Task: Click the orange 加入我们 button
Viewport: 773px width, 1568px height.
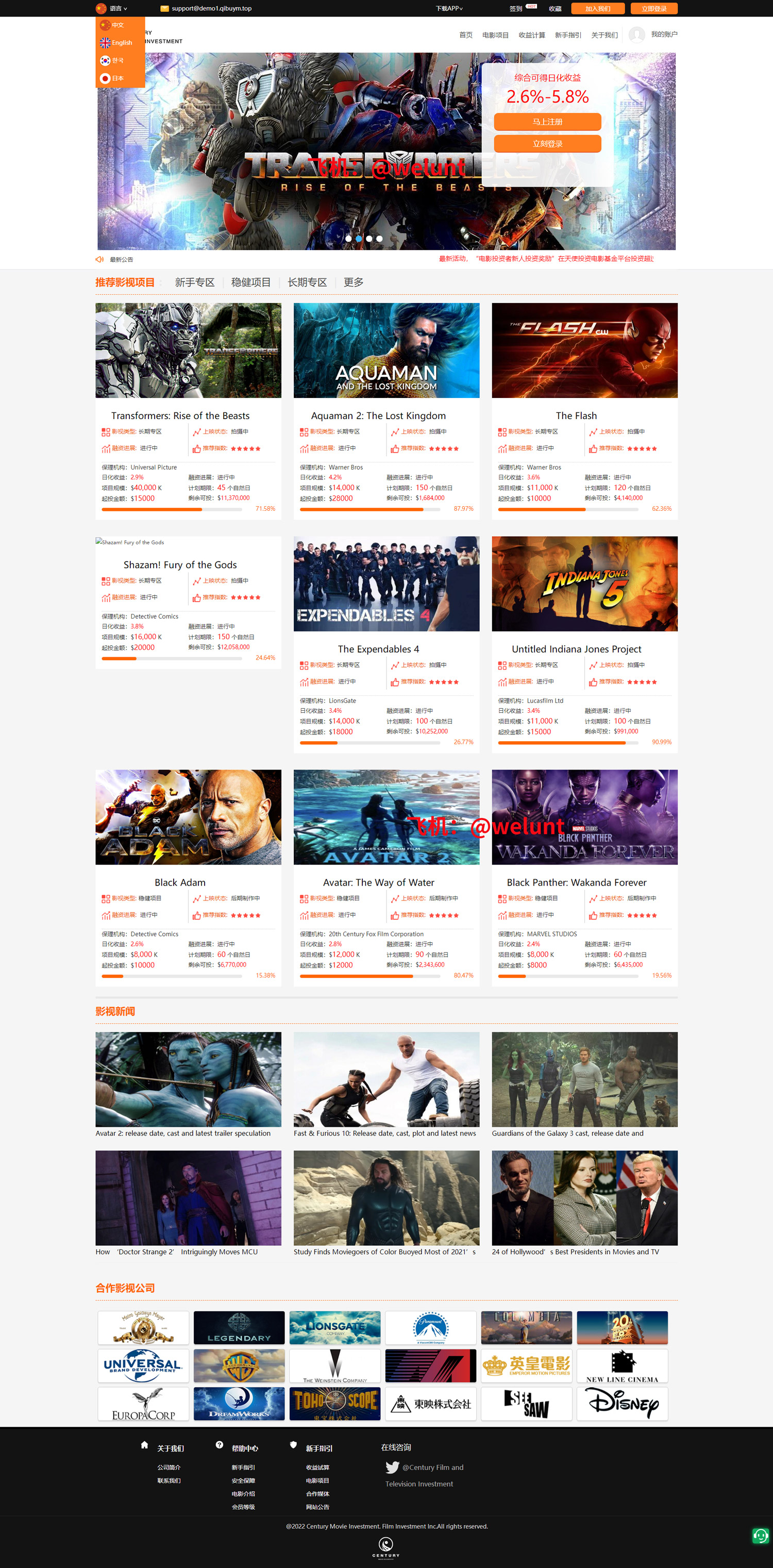Action: click(598, 9)
